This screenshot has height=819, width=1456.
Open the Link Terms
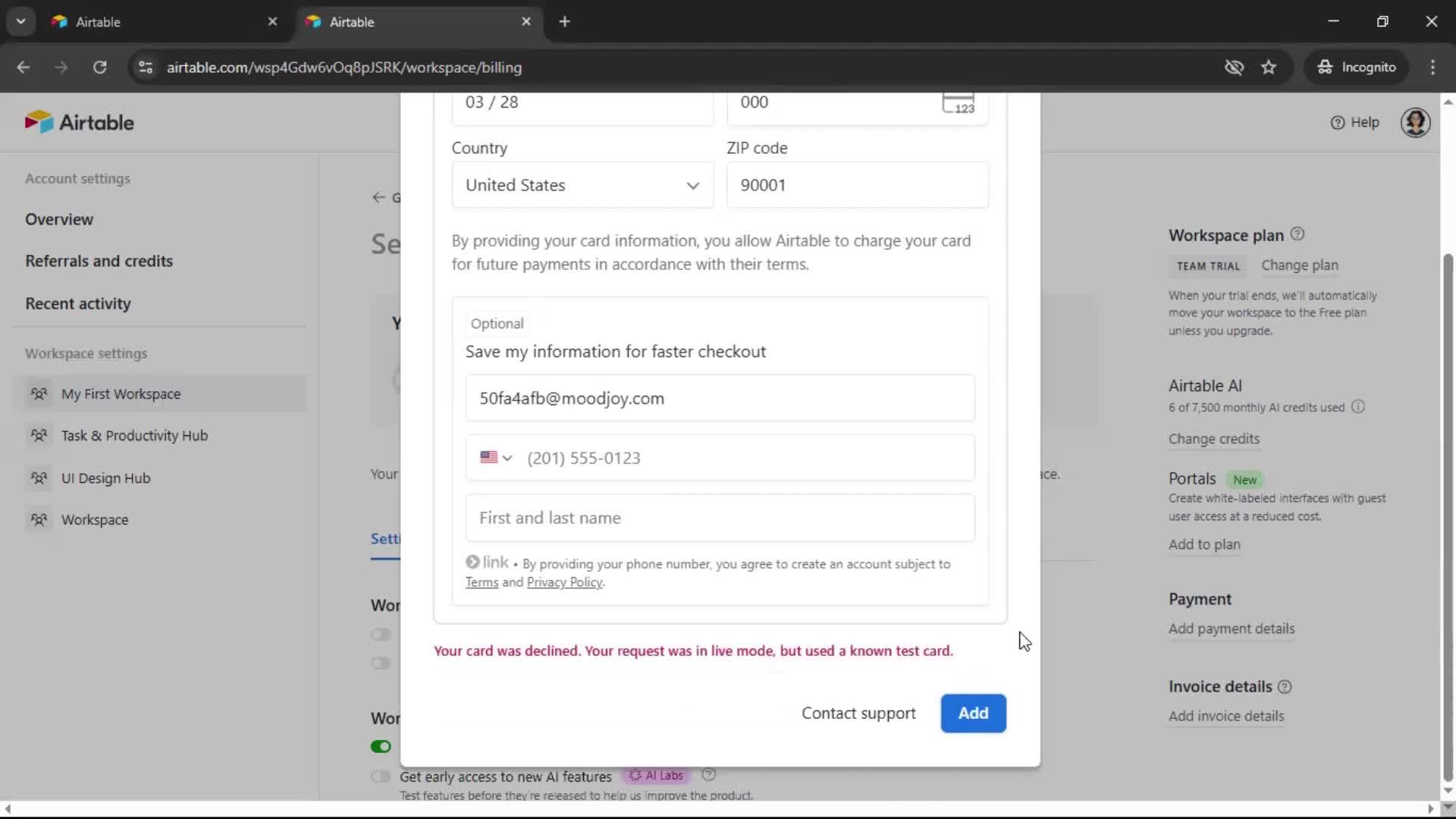[x=482, y=582]
